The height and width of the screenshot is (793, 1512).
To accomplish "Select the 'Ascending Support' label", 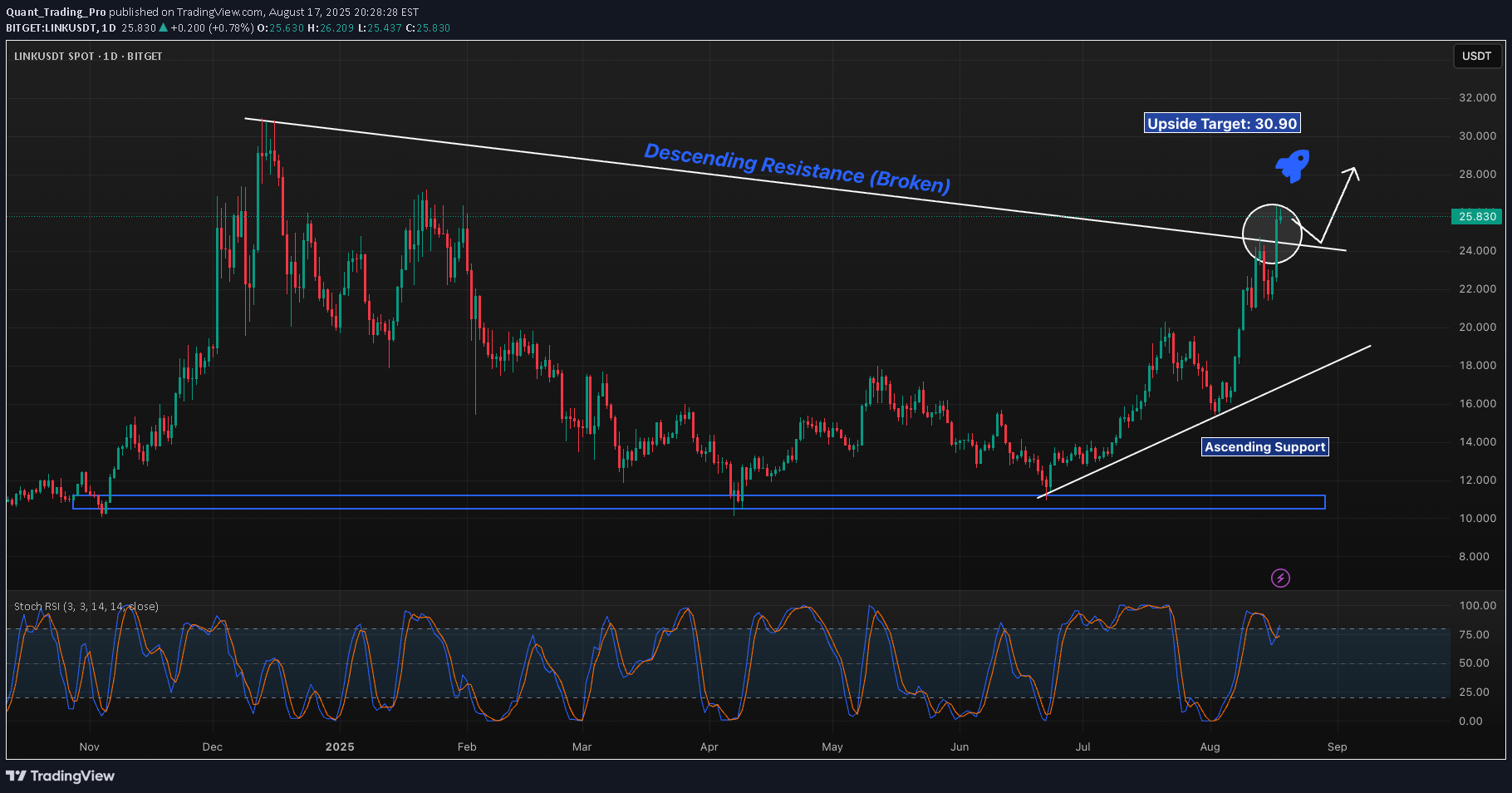I will tap(1265, 446).
